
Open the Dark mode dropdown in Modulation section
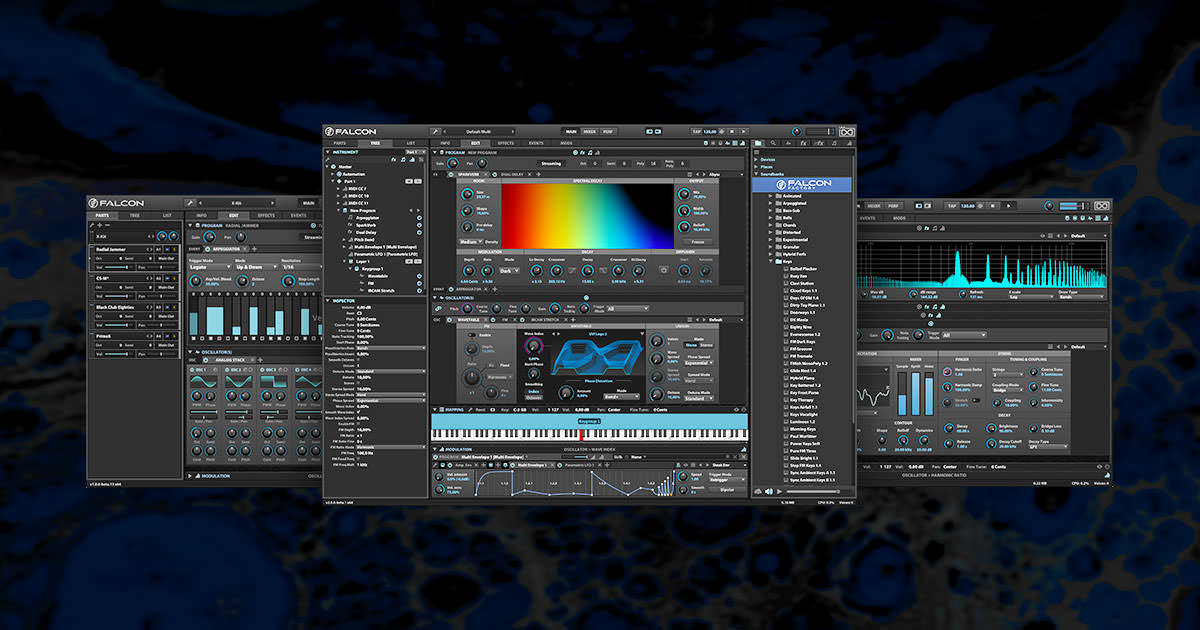(509, 269)
